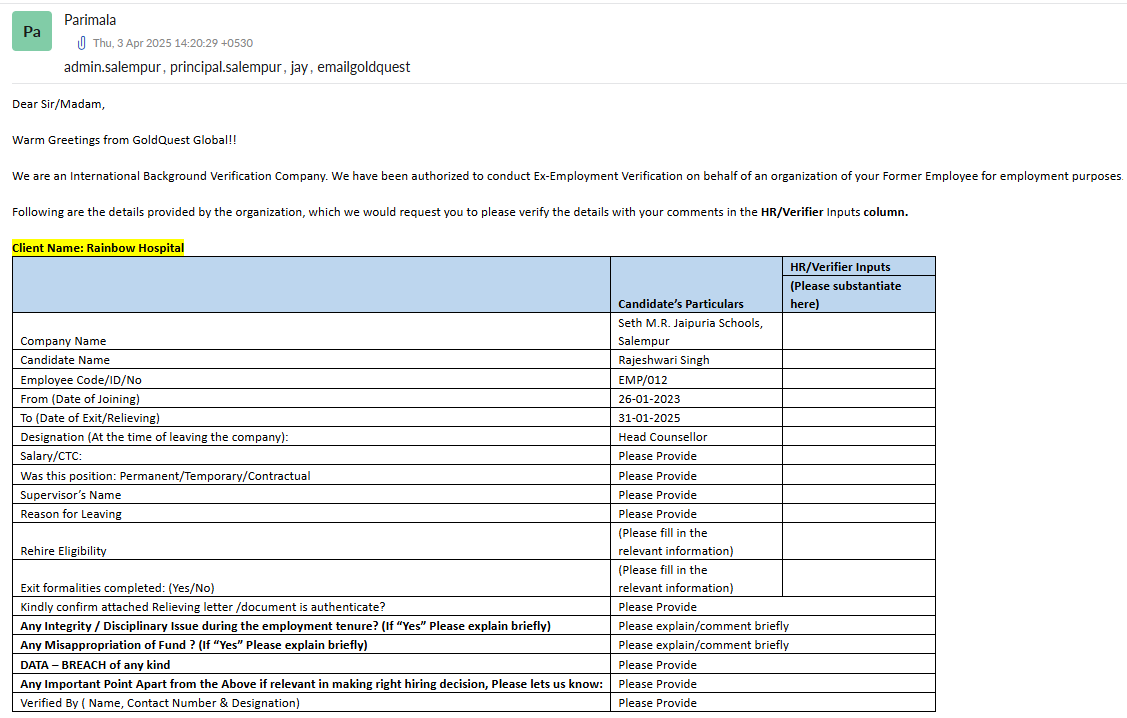This screenshot has width=1127, height=718.
Task: Click "Please Provide" in Supervisor's Name row
Action: (x=657, y=495)
